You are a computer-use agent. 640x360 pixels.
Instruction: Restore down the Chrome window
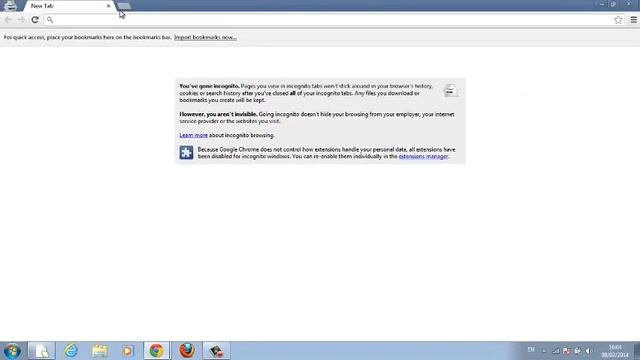coord(613,4)
